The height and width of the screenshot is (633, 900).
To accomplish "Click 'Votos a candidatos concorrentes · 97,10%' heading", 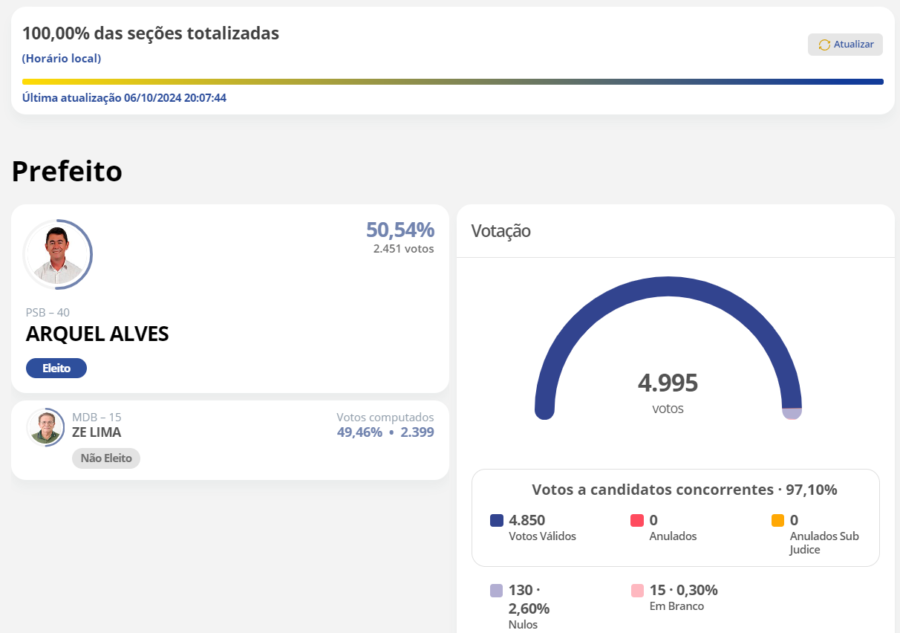I will tap(684, 490).
